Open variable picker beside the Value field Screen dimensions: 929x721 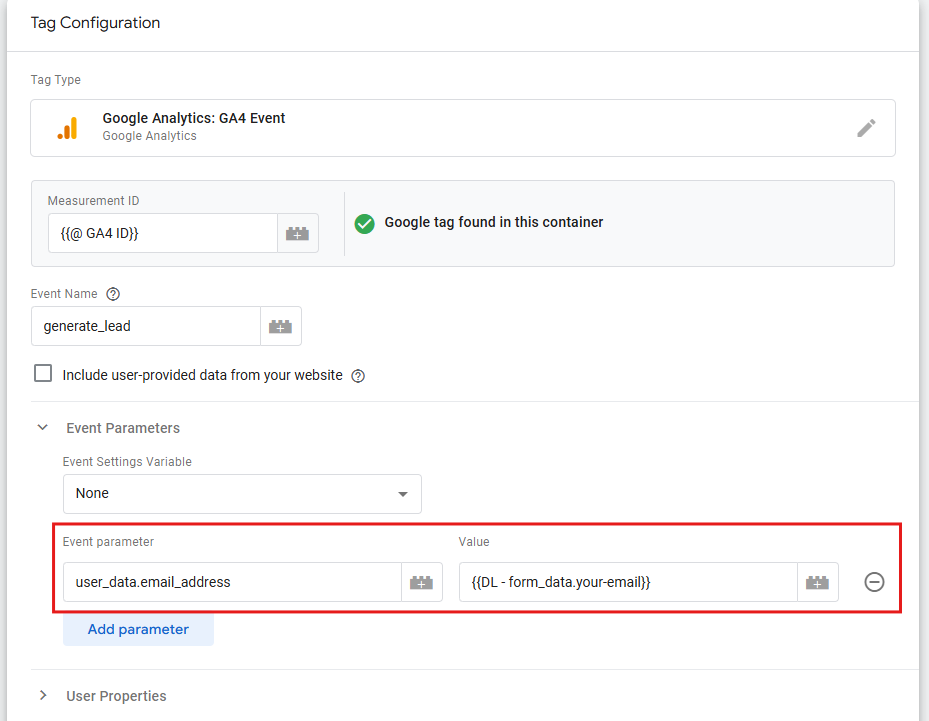[818, 582]
